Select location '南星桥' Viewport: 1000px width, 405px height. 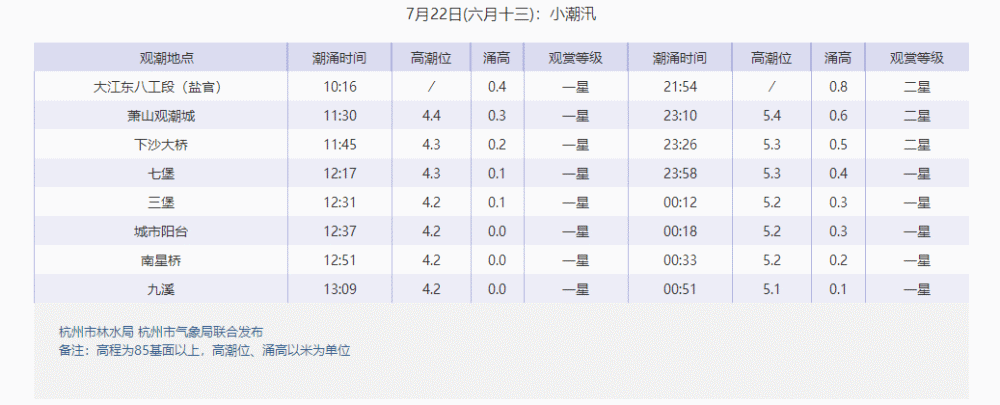coord(161,260)
